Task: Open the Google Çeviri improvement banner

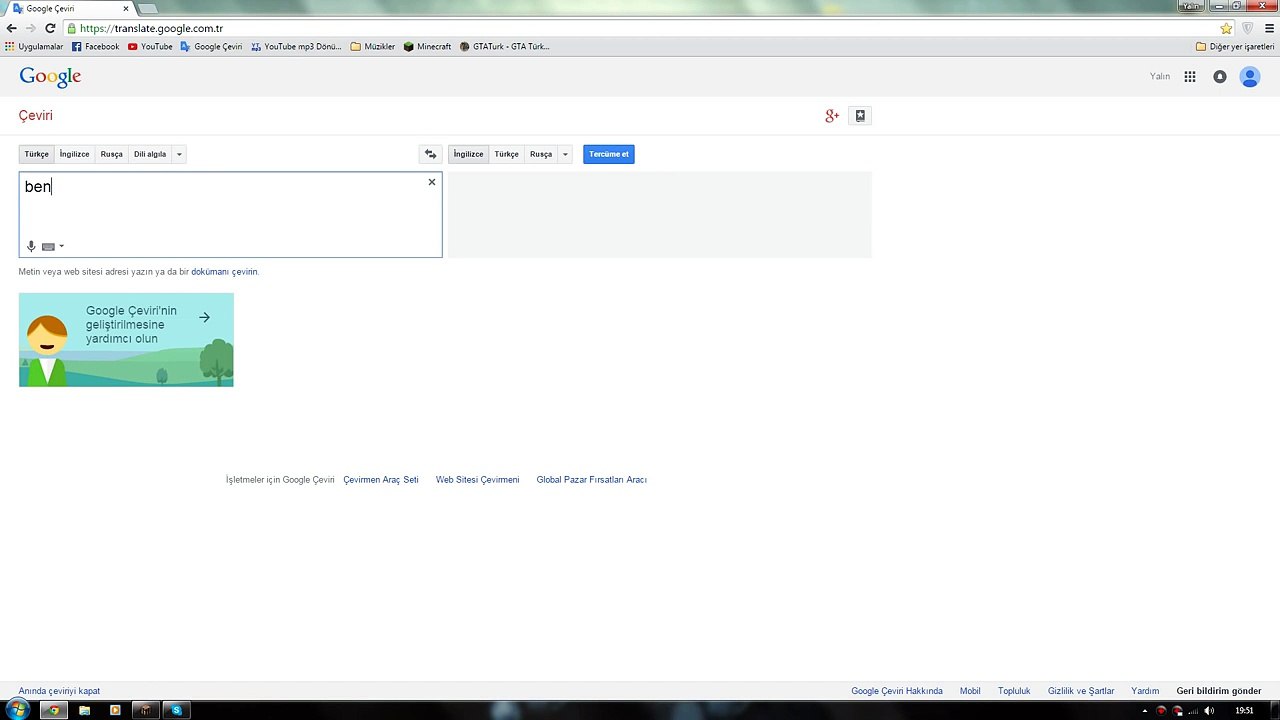Action: pos(126,340)
